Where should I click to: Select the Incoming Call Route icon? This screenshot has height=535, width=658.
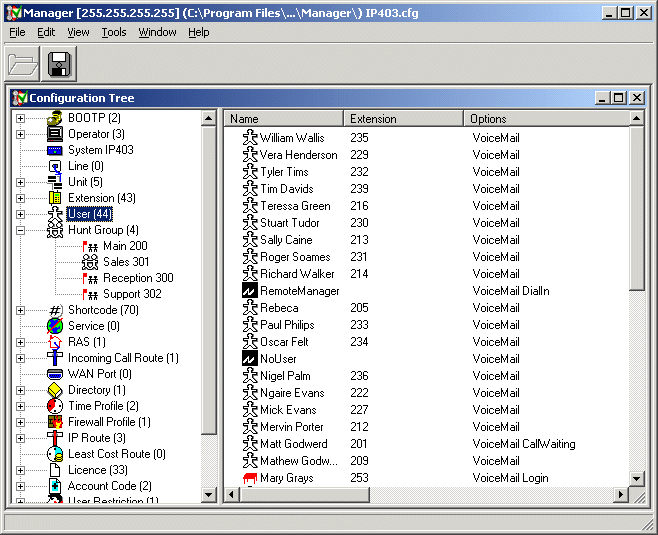point(55,358)
